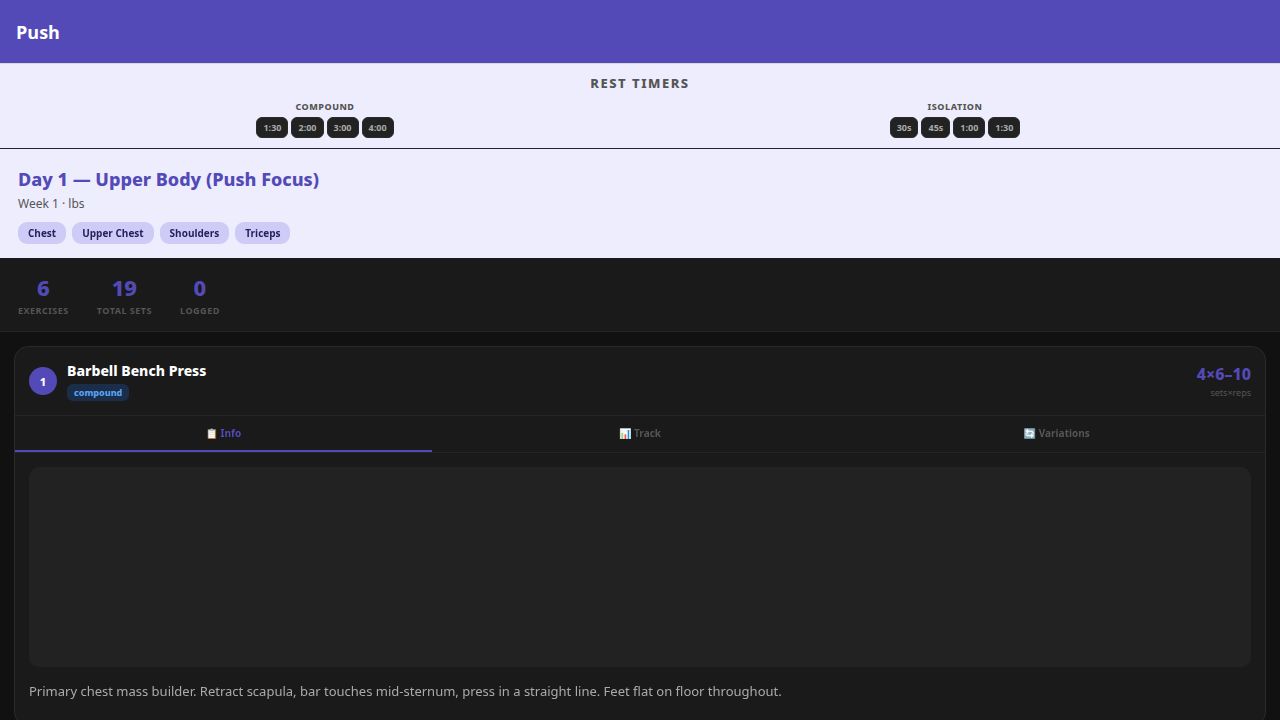Screen dimensions: 1280x720
Task: Click the exercise number 1 badge
Action: coord(43,381)
